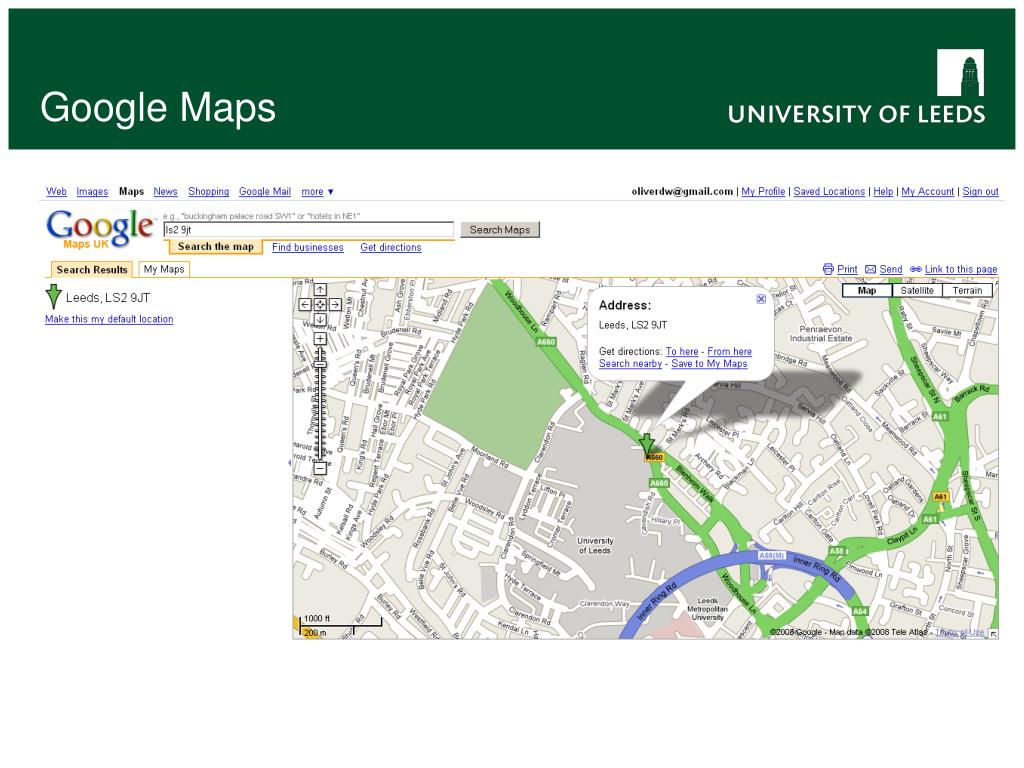Click the Print link
This screenshot has width=1024, height=768.
click(x=847, y=269)
